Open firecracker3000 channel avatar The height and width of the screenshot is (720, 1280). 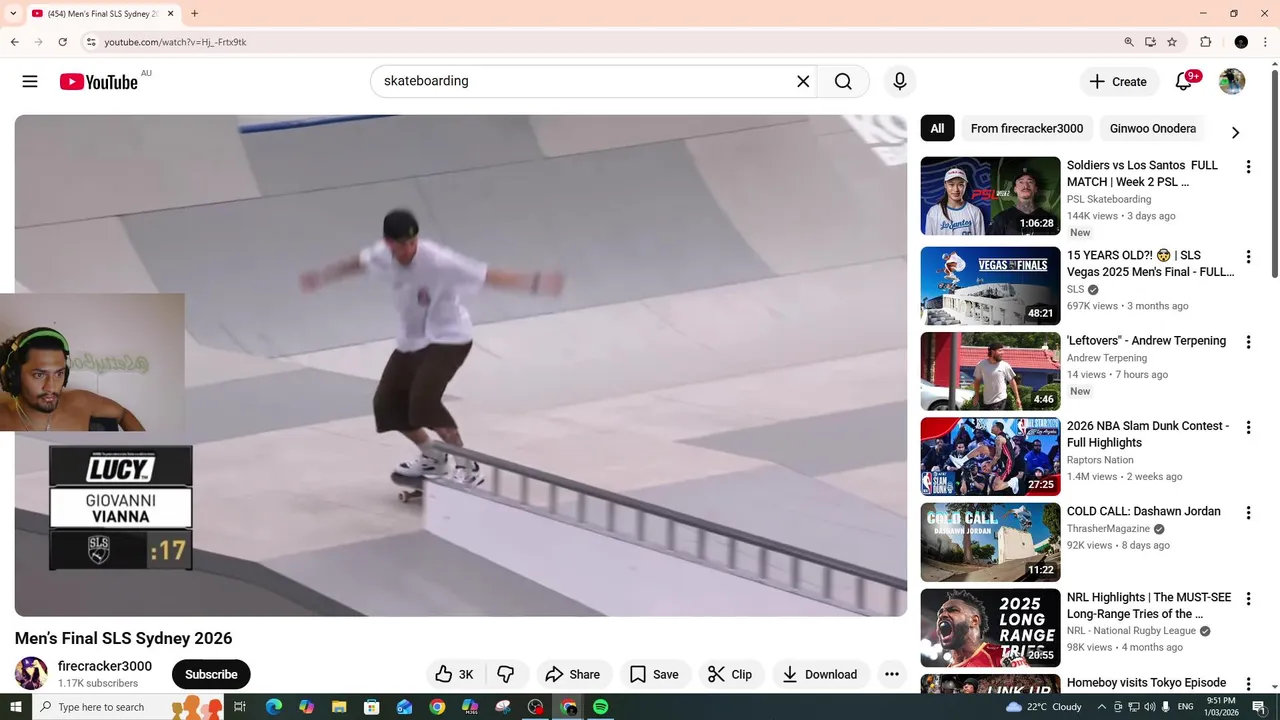coord(31,674)
